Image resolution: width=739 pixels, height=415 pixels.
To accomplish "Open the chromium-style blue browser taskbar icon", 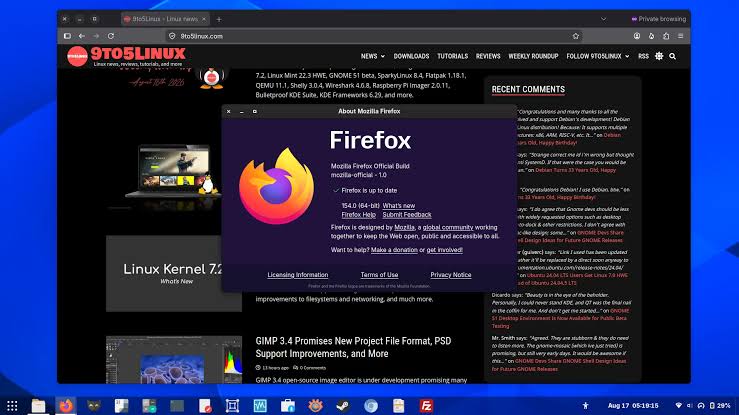I will coord(371,406).
